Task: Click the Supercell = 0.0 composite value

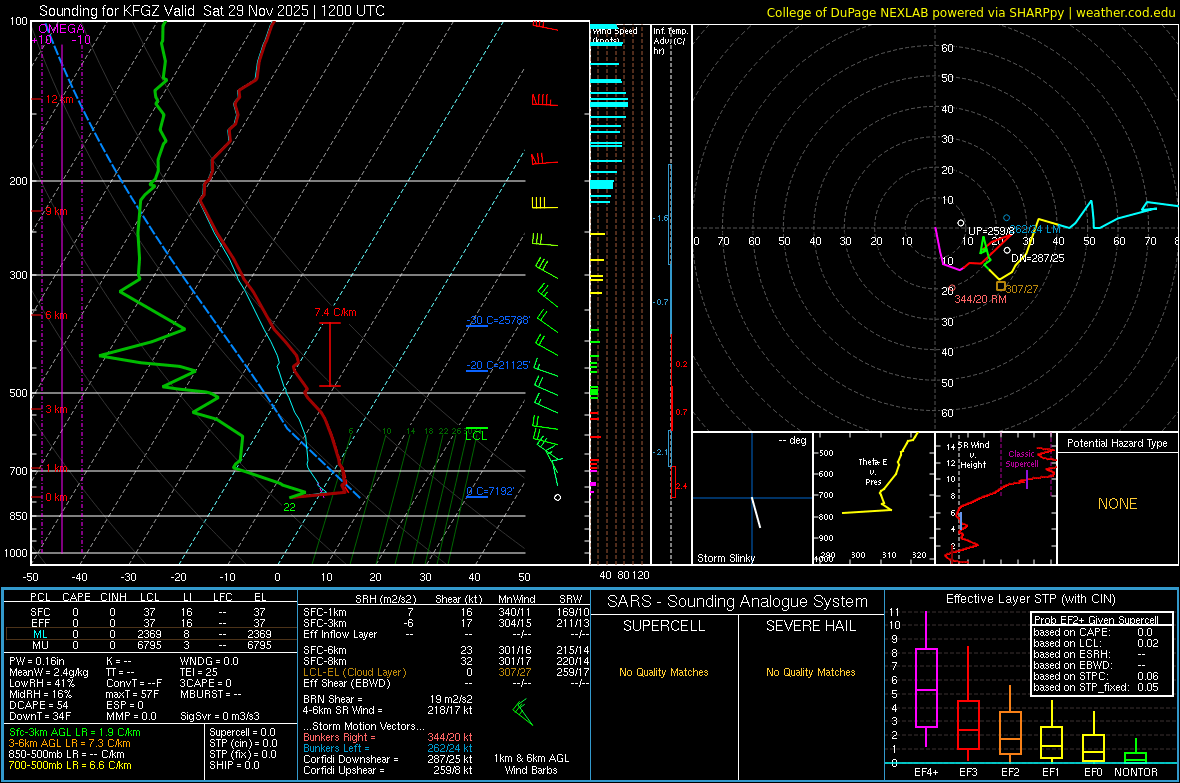Action: (x=242, y=733)
